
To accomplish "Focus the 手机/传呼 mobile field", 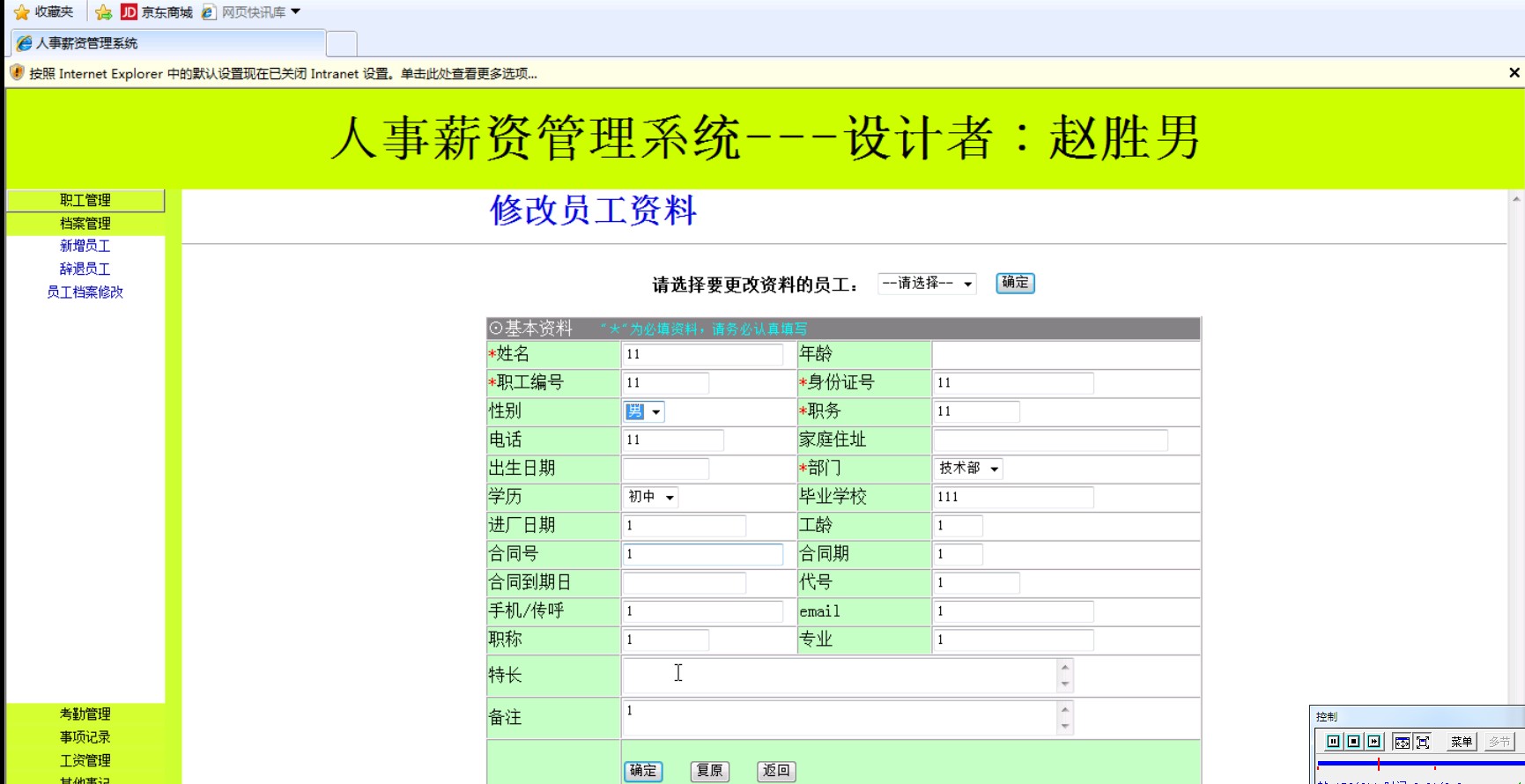I will tap(702, 610).
